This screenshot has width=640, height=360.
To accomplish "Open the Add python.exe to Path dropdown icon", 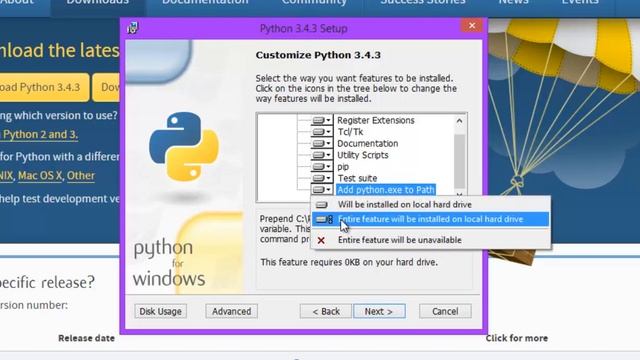I will click(x=322, y=190).
